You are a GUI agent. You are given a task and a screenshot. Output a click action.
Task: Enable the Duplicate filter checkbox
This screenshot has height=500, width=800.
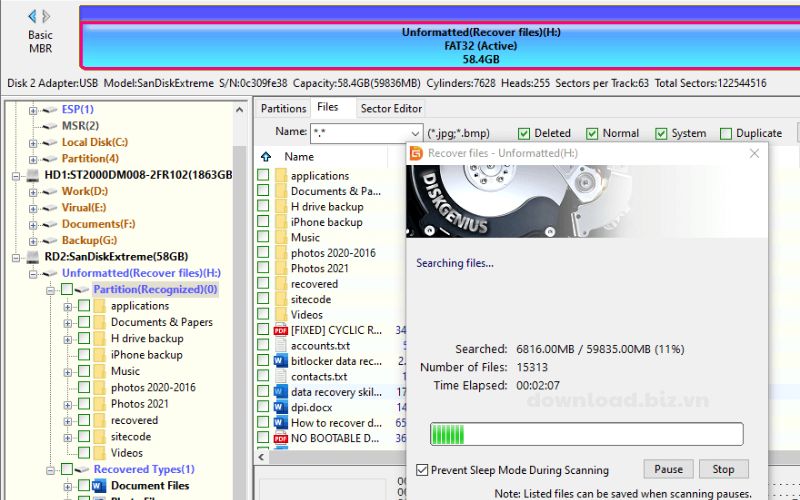coord(726,133)
